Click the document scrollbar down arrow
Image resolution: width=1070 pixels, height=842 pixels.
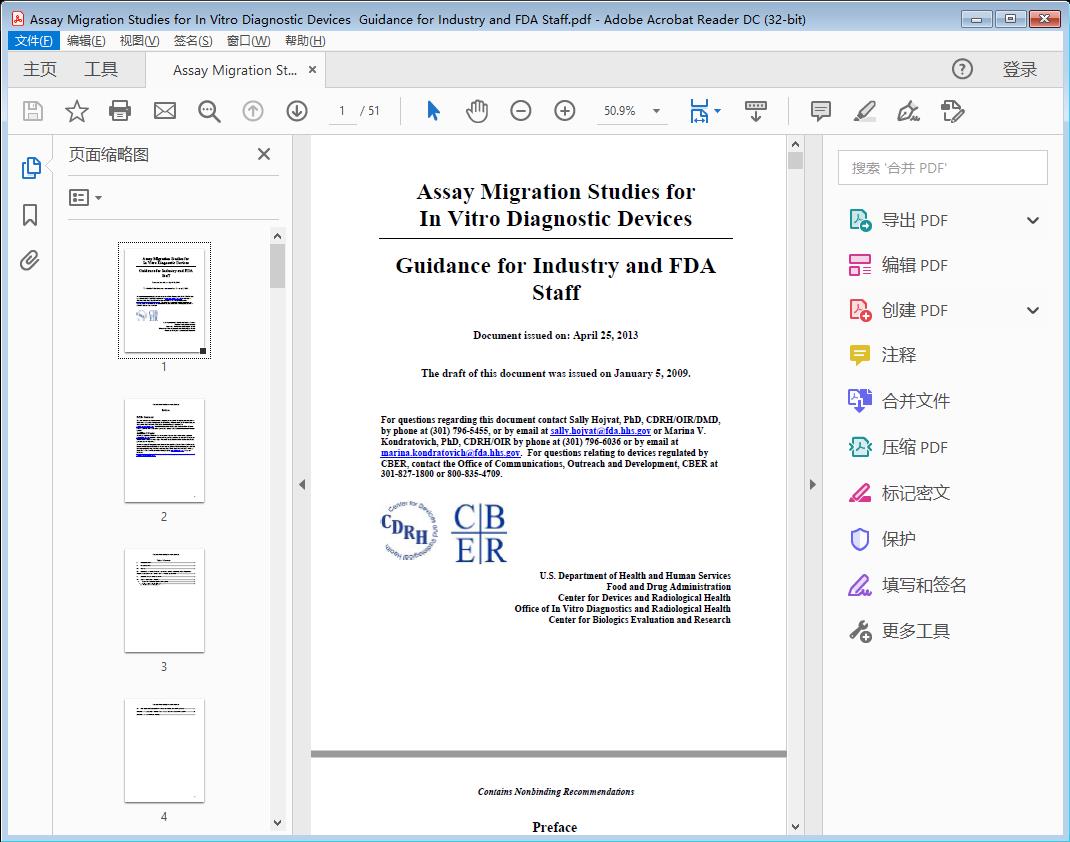(x=795, y=827)
